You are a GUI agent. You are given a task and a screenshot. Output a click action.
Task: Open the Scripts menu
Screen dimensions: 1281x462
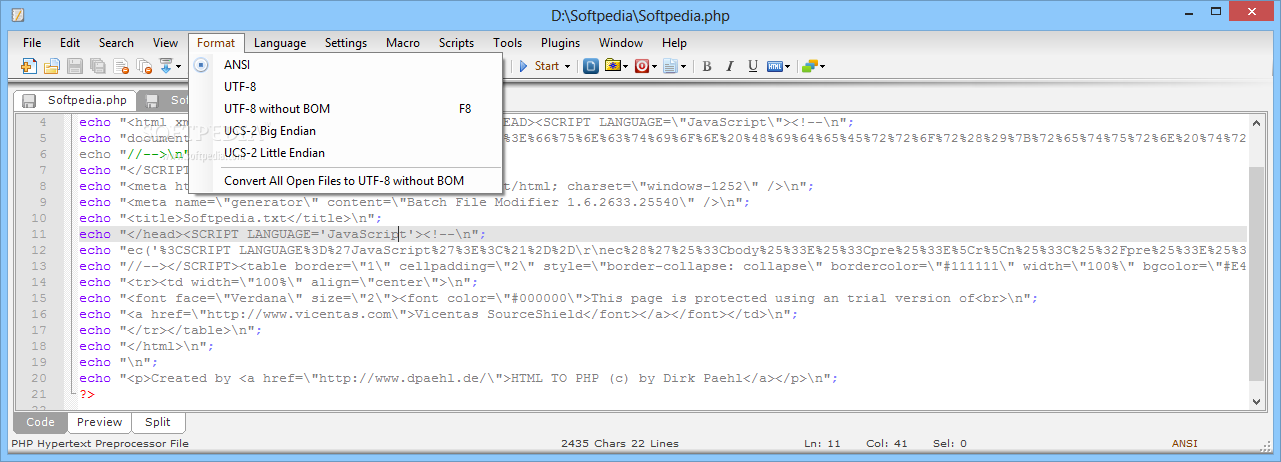tap(456, 43)
